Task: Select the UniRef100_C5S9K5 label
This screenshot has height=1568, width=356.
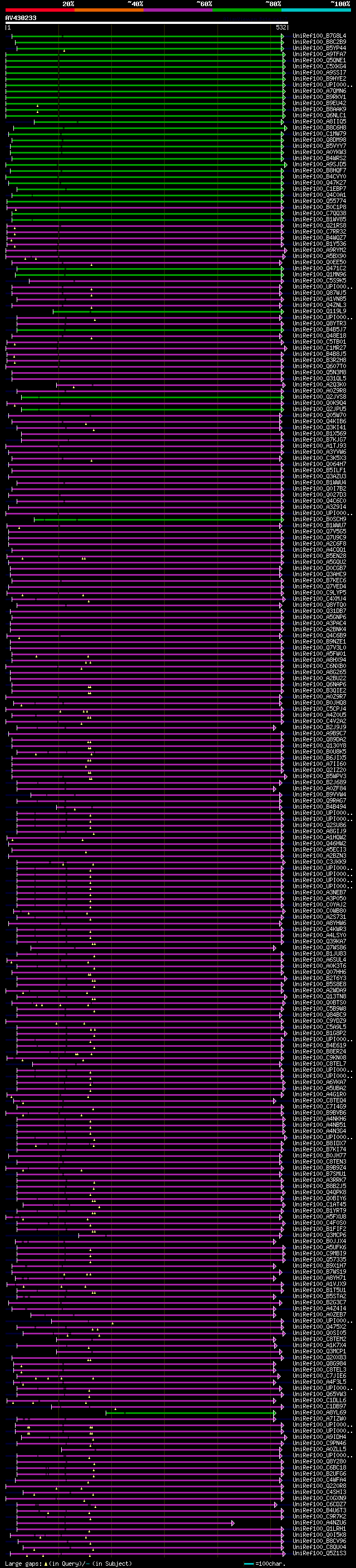Action: [x=319, y=280]
